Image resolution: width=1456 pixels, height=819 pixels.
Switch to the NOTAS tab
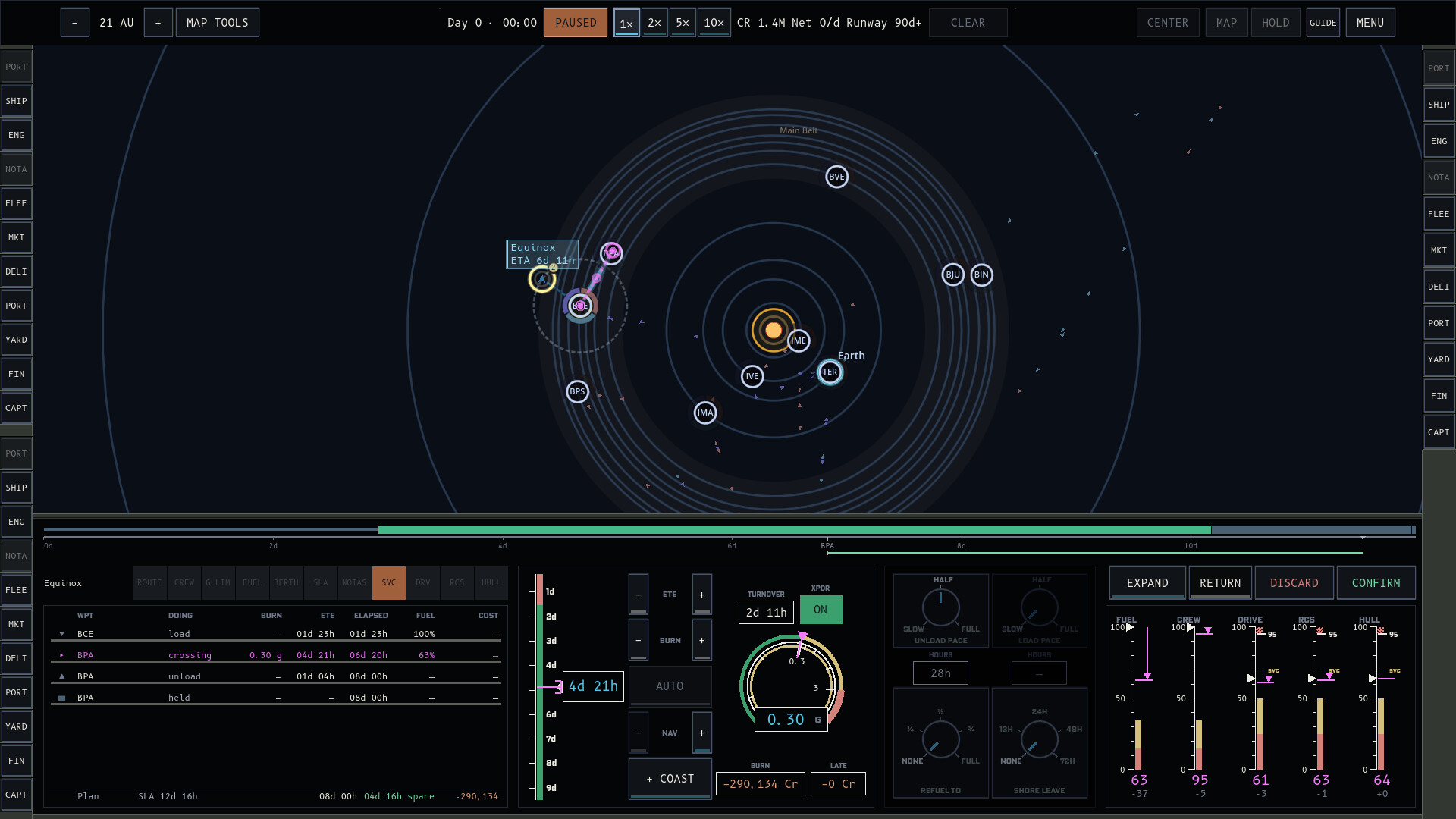pyautogui.click(x=354, y=583)
